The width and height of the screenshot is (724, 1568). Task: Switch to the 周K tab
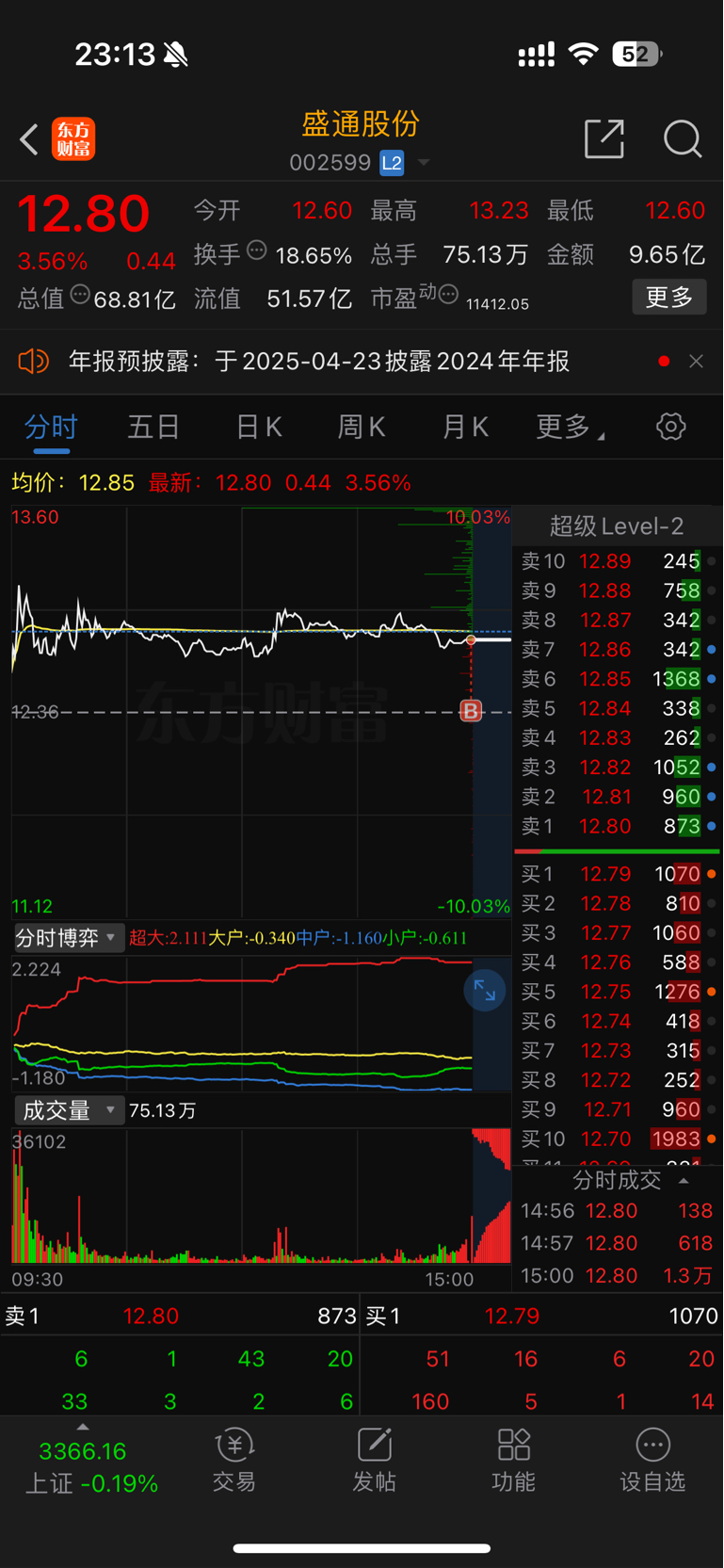362,428
